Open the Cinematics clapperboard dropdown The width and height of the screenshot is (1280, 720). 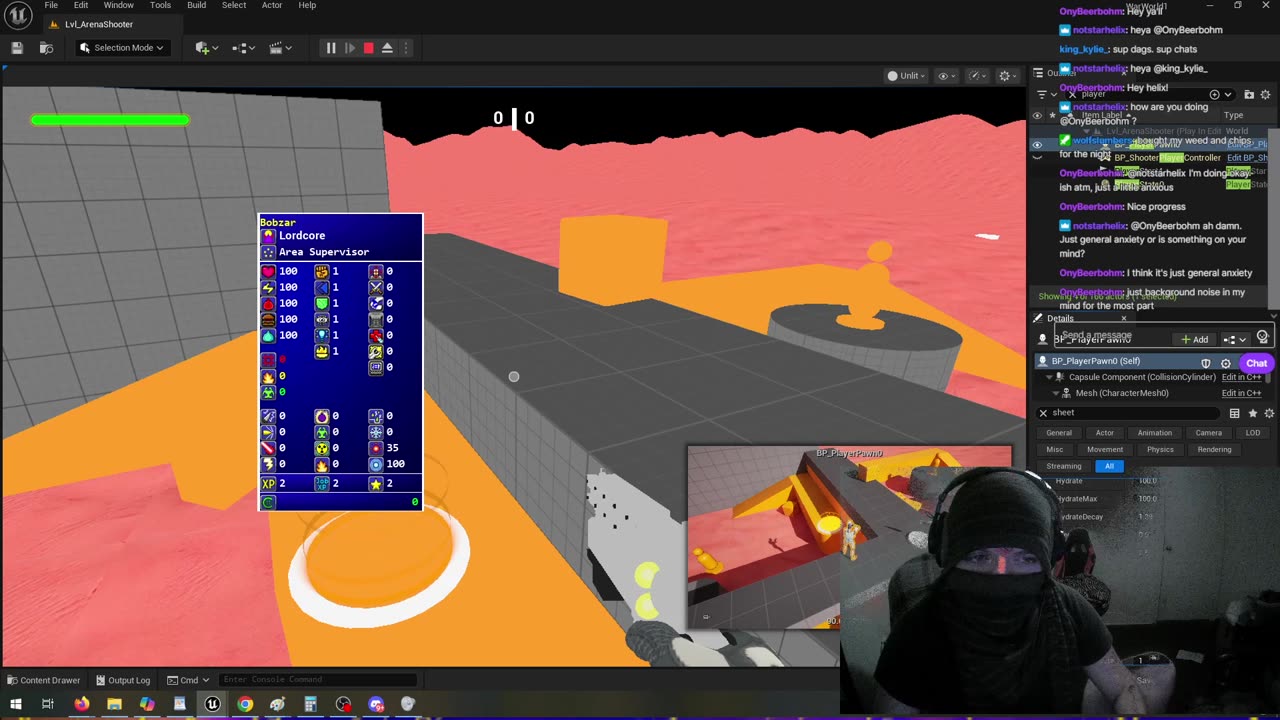[279, 48]
